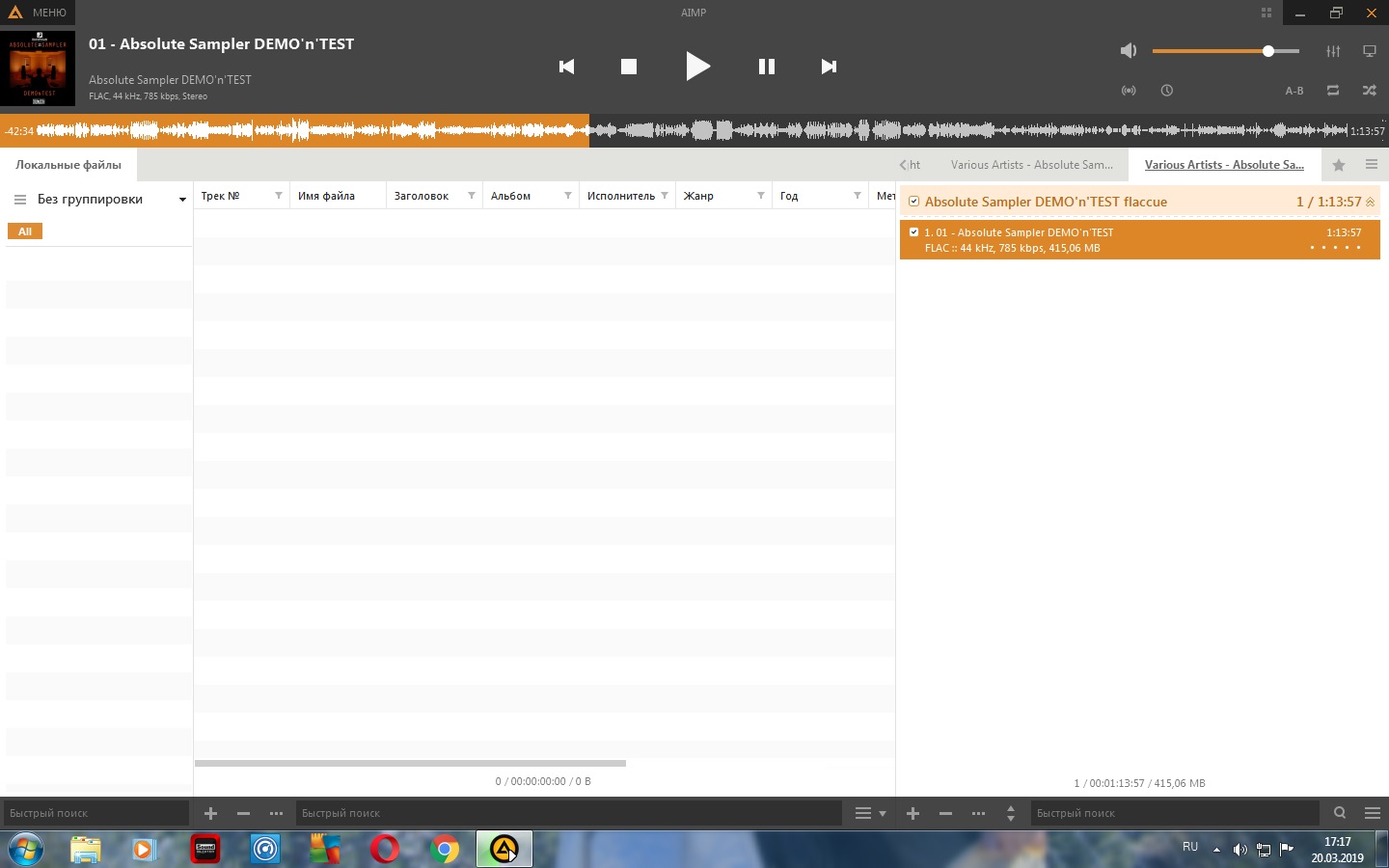Click hamburger icon beside Без группировки
The height and width of the screenshot is (868, 1389).
[x=19, y=200]
